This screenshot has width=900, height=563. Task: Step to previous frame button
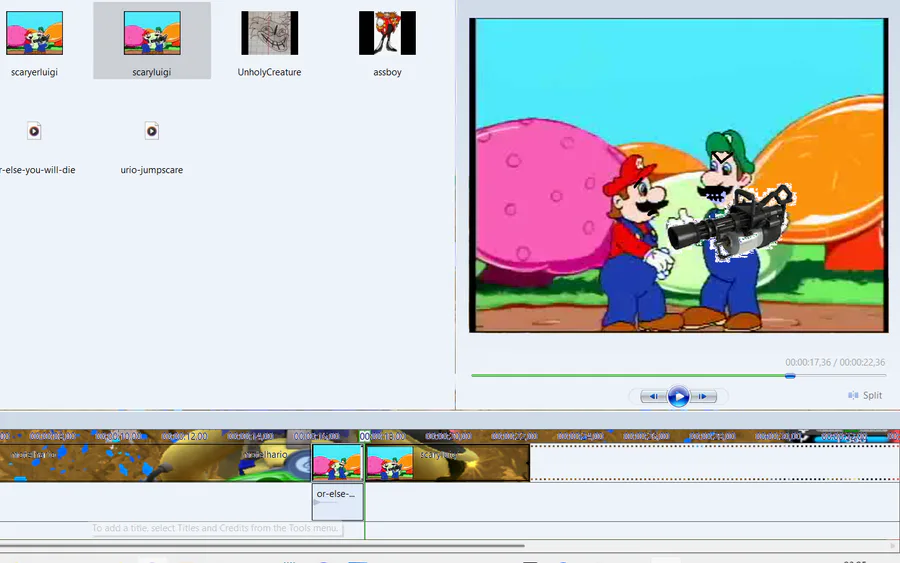654,396
